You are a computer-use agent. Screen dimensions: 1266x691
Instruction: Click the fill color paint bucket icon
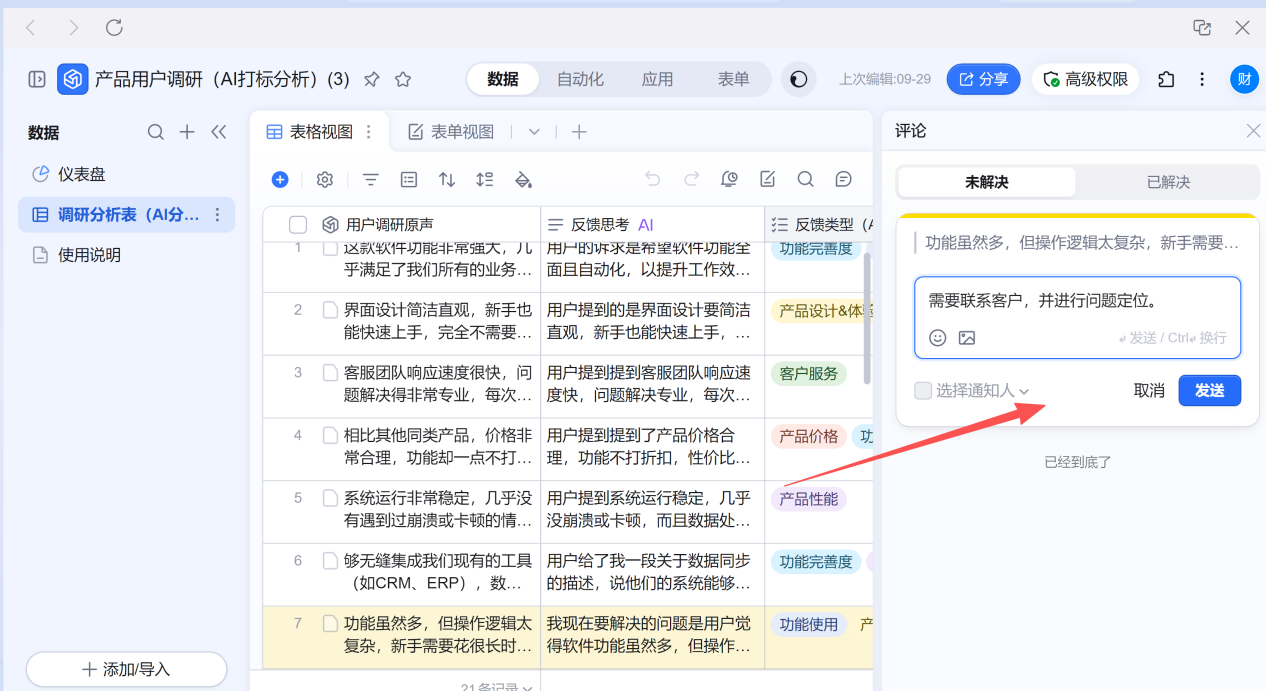pyautogui.click(x=523, y=180)
